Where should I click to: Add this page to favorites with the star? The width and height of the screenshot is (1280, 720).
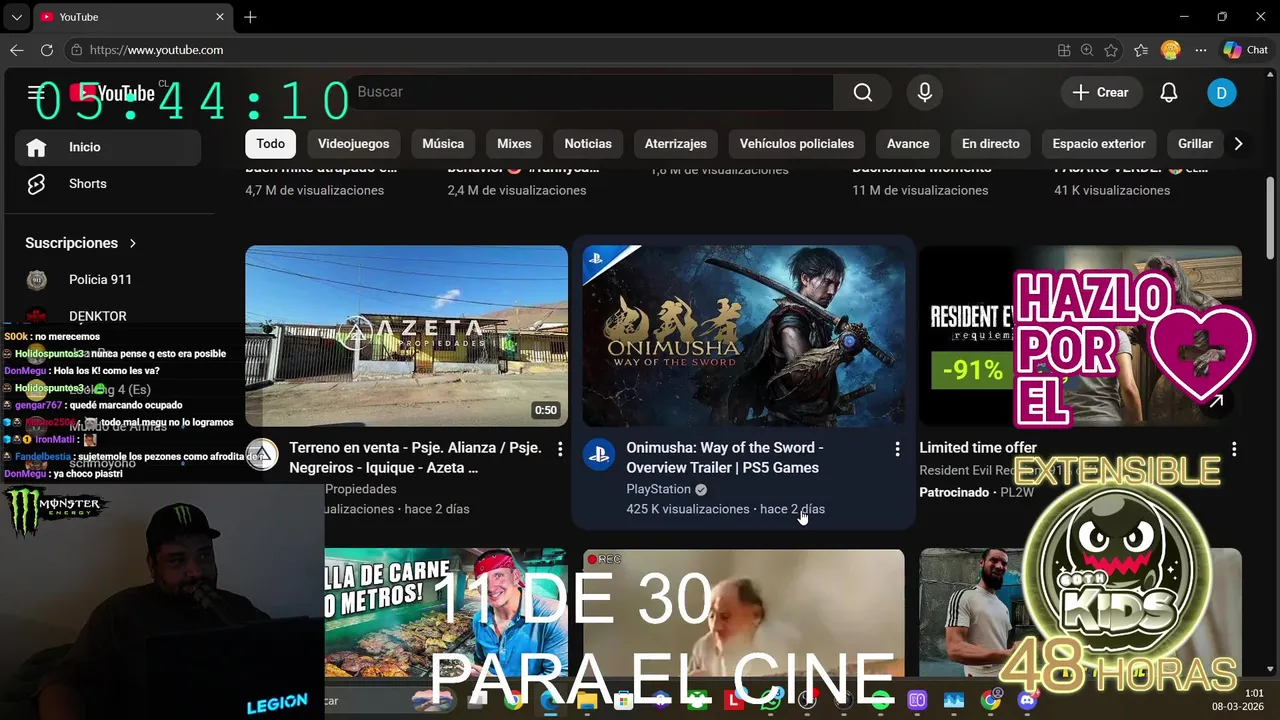pyautogui.click(x=1111, y=50)
